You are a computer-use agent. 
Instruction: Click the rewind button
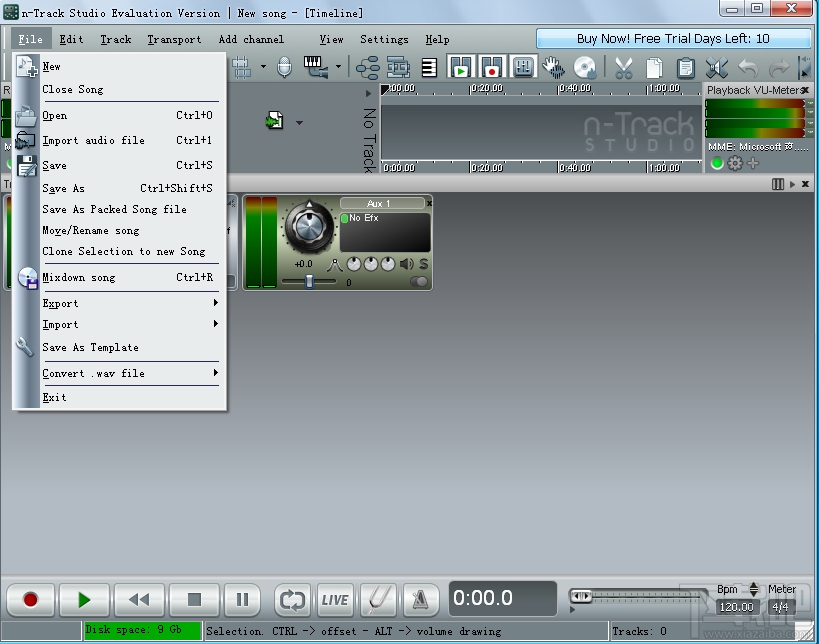pyautogui.click(x=139, y=600)
